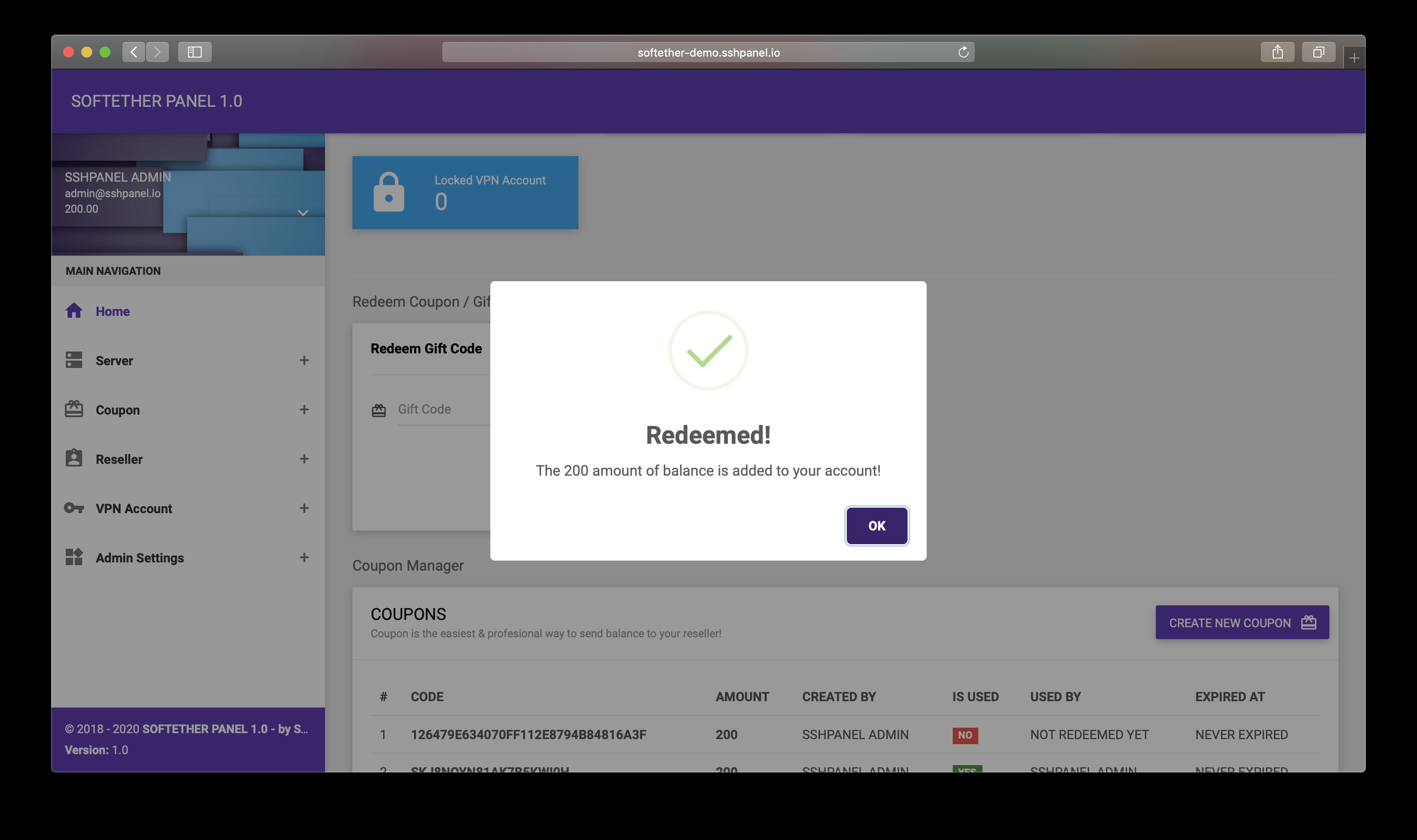
Task: Click the softether-demo.sshpanel.io address bar
Action: (708, 52)
